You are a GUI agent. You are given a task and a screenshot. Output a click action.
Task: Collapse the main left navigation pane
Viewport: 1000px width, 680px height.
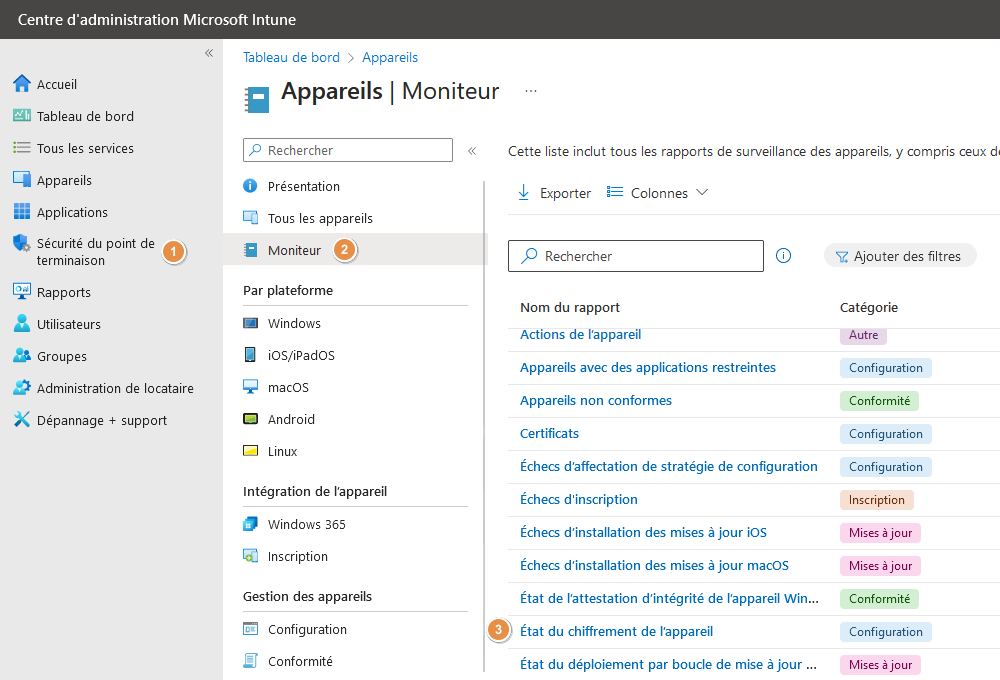(x=209, y=53)
